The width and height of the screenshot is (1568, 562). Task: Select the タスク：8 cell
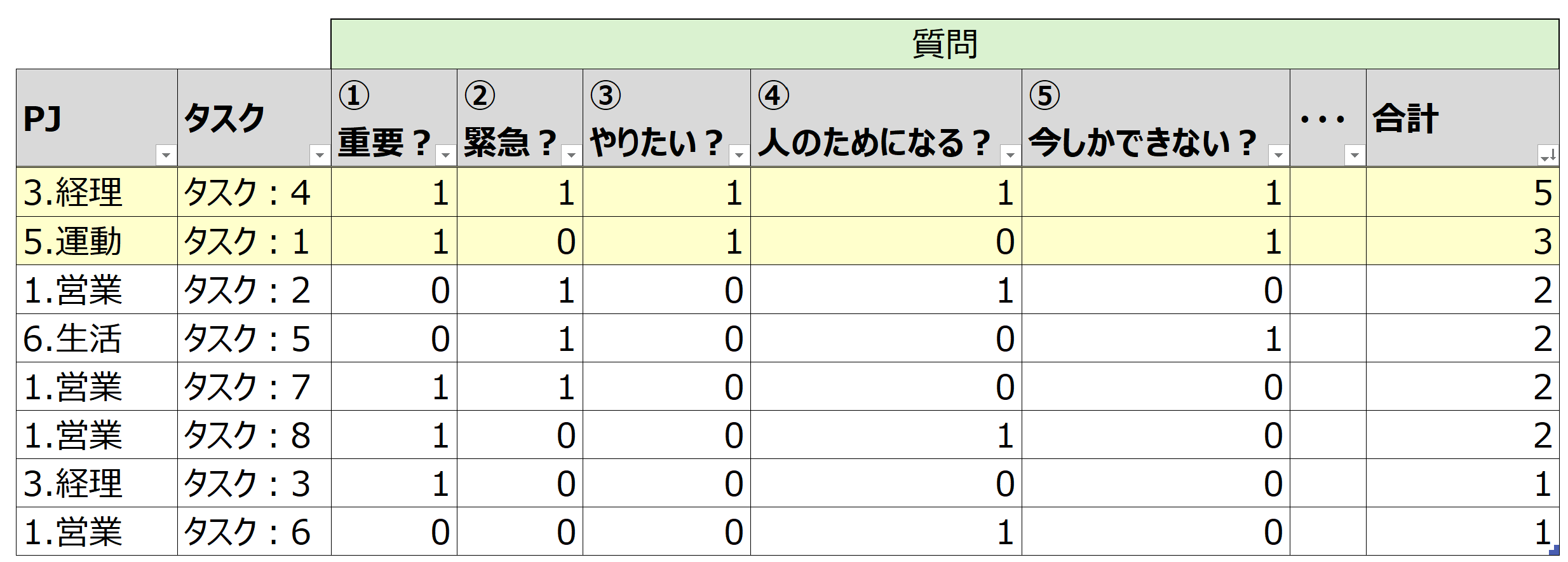[253, 435]
